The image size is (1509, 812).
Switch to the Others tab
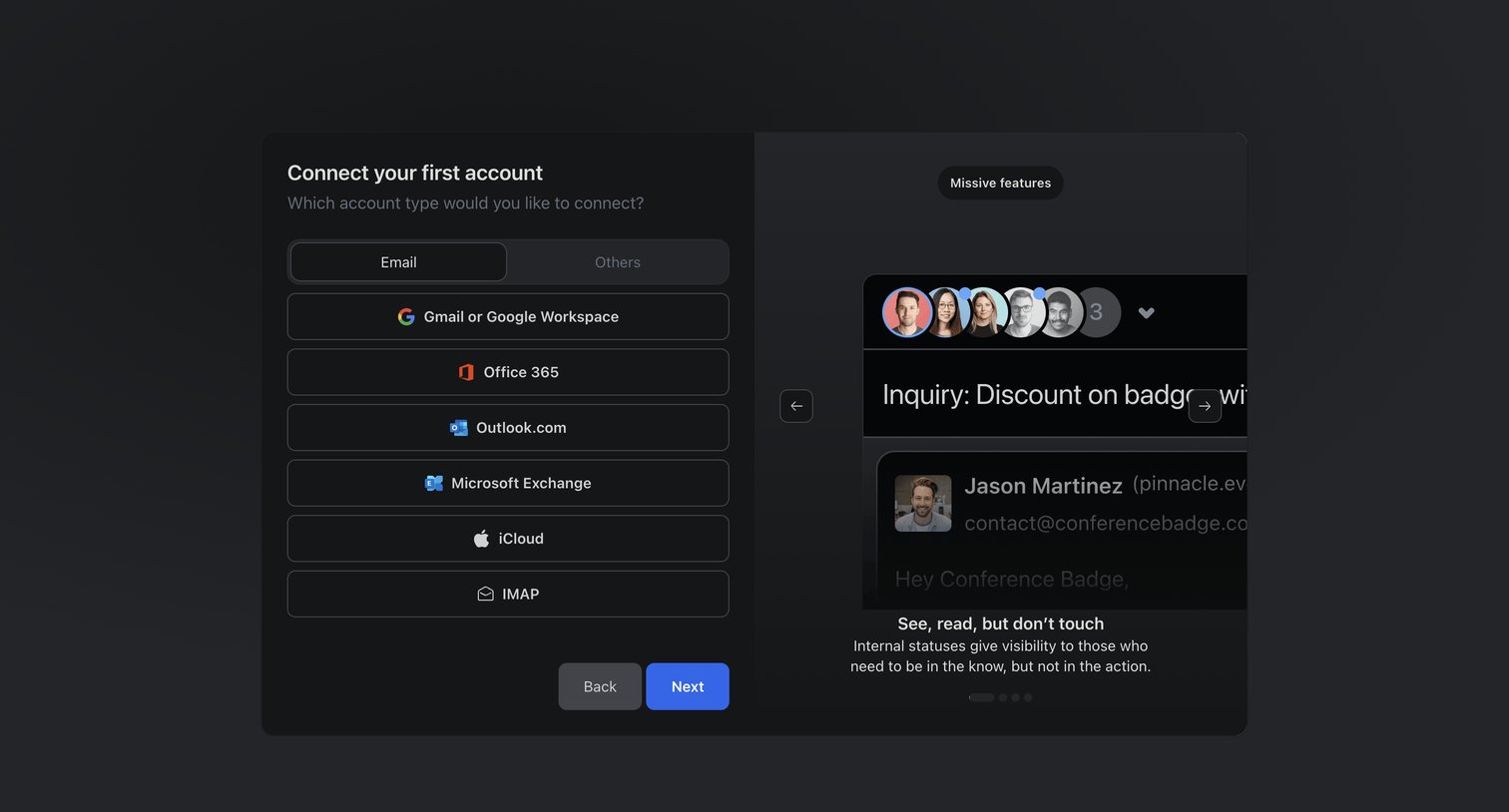pos(618,262)
